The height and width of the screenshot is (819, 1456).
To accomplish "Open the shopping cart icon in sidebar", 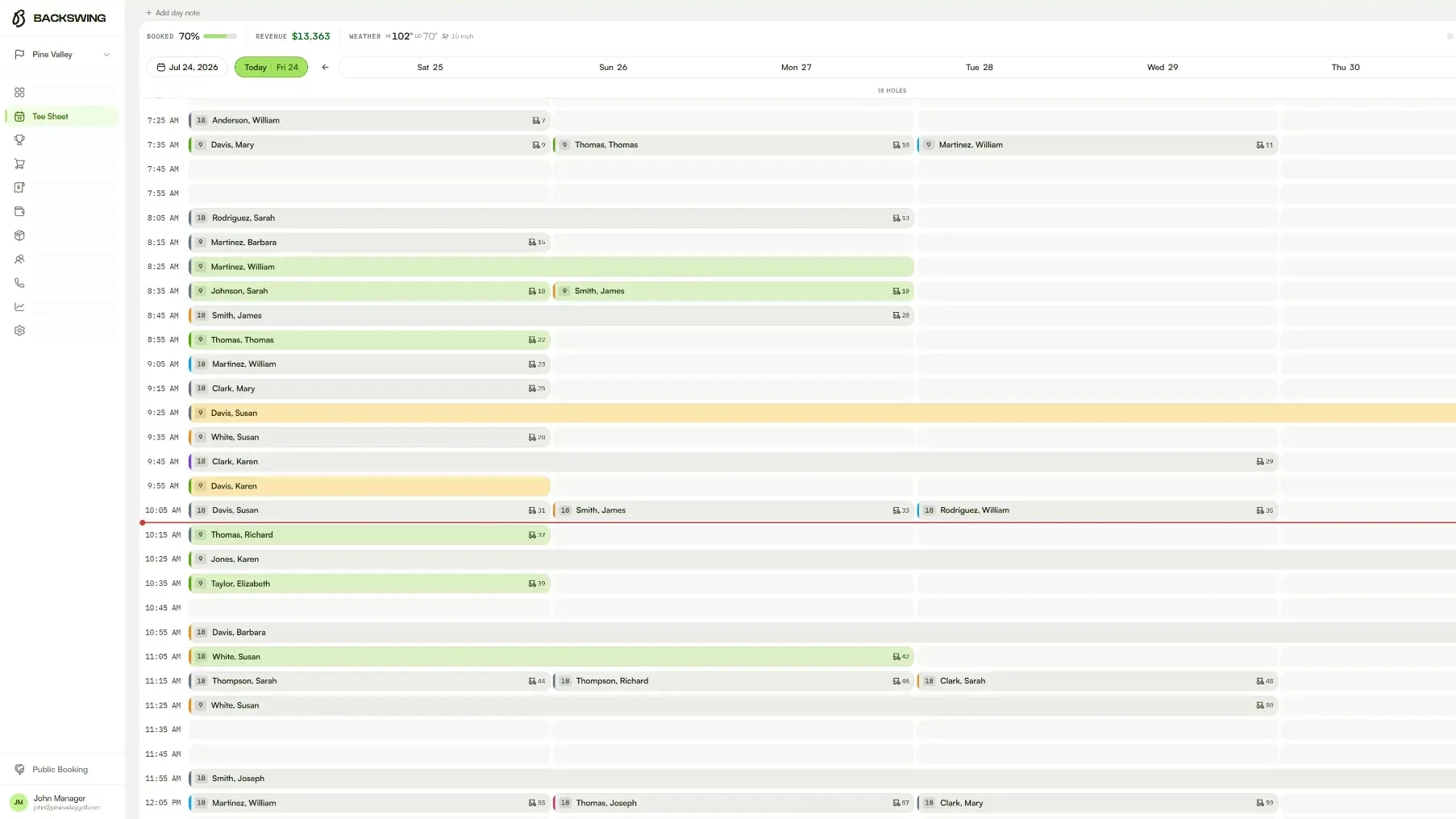I will point(19,164).
